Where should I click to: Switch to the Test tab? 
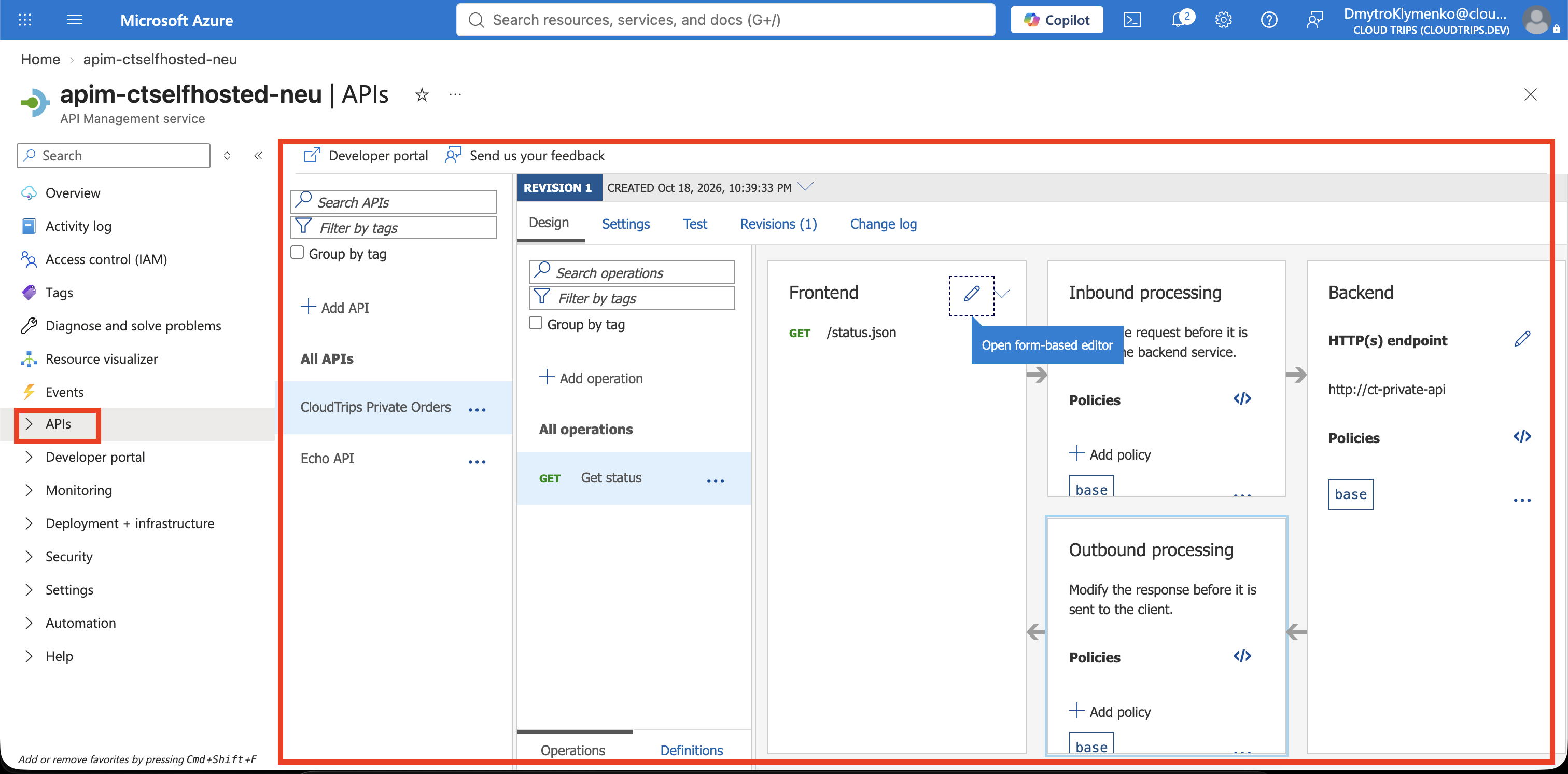[694, 224]
